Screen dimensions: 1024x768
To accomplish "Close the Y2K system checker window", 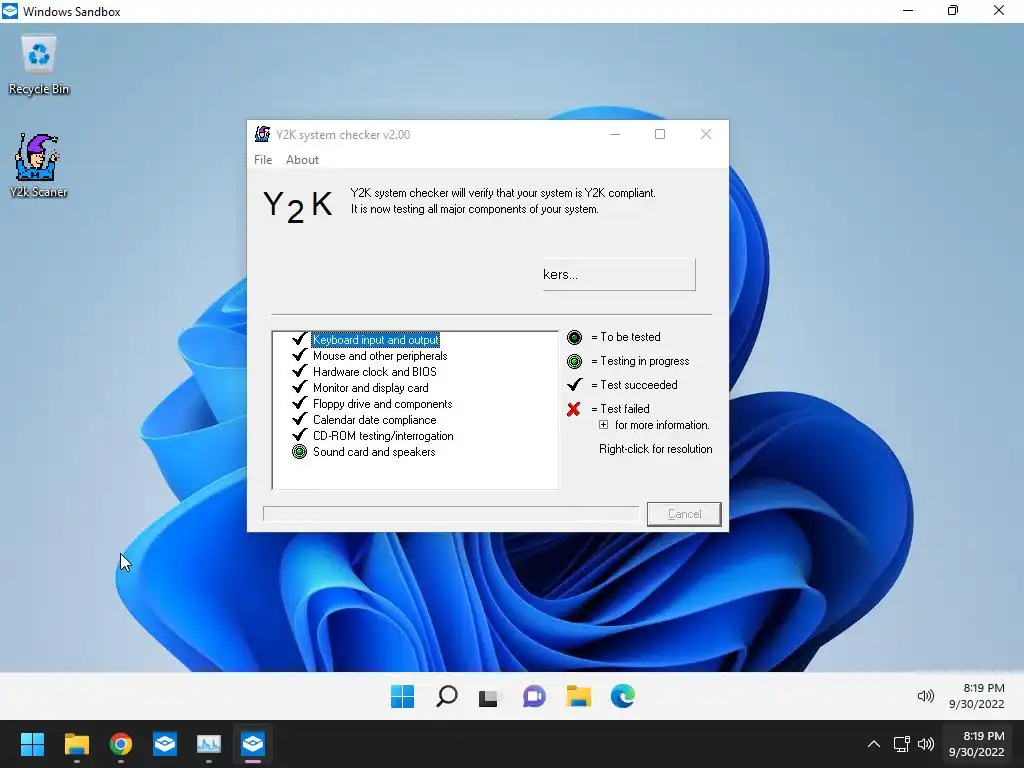I will 706,134.
